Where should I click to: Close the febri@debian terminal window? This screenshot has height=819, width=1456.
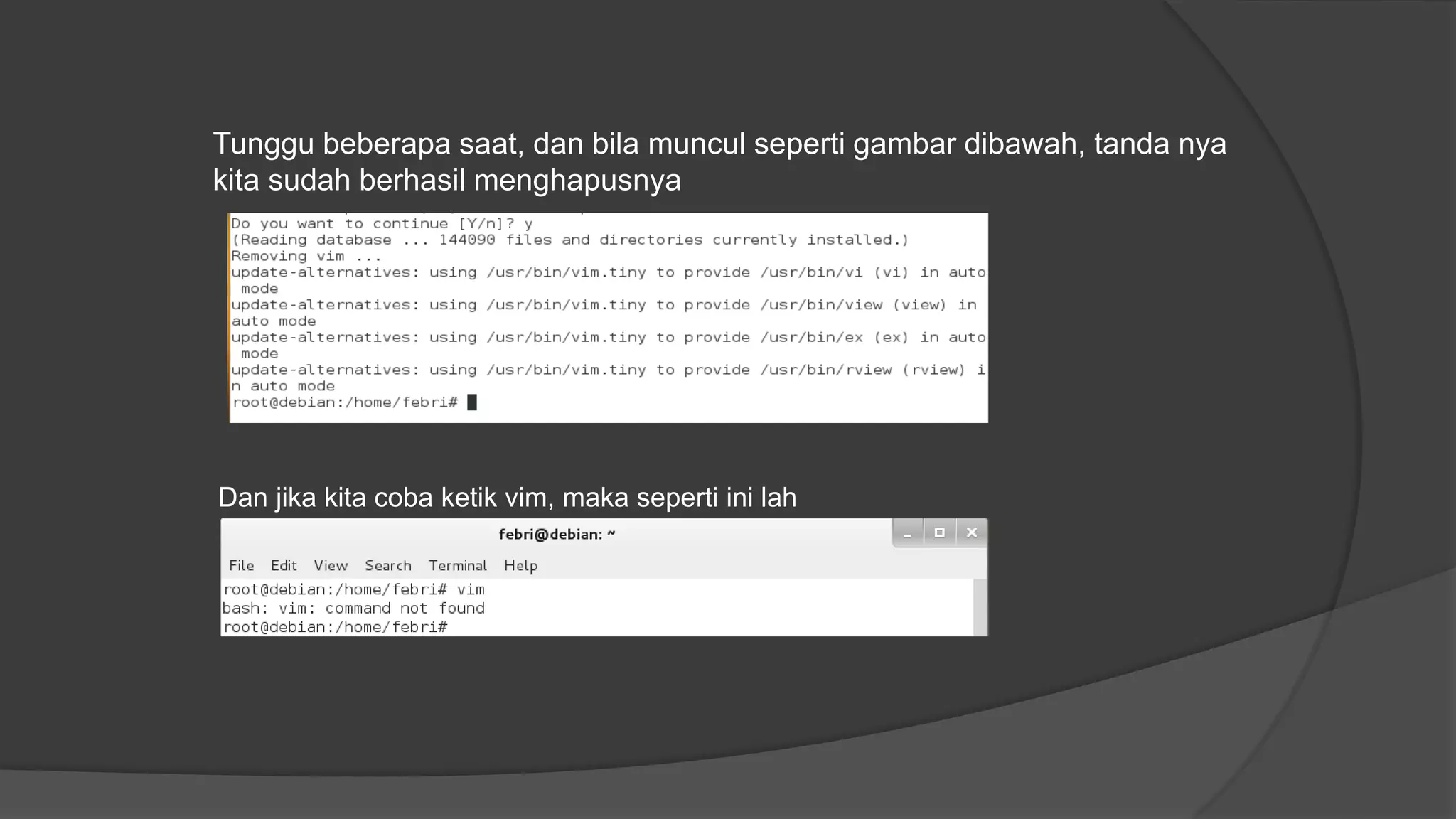972,533
